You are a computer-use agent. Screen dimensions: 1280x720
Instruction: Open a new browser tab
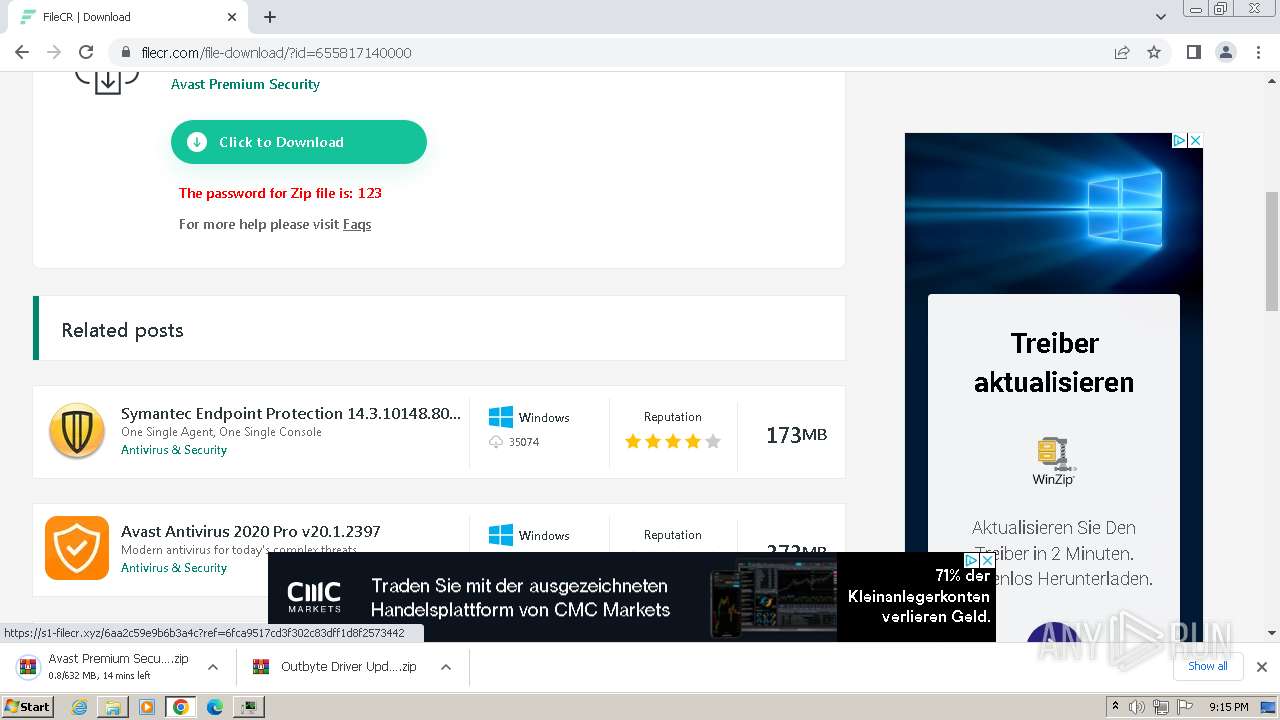pos(270,17)
